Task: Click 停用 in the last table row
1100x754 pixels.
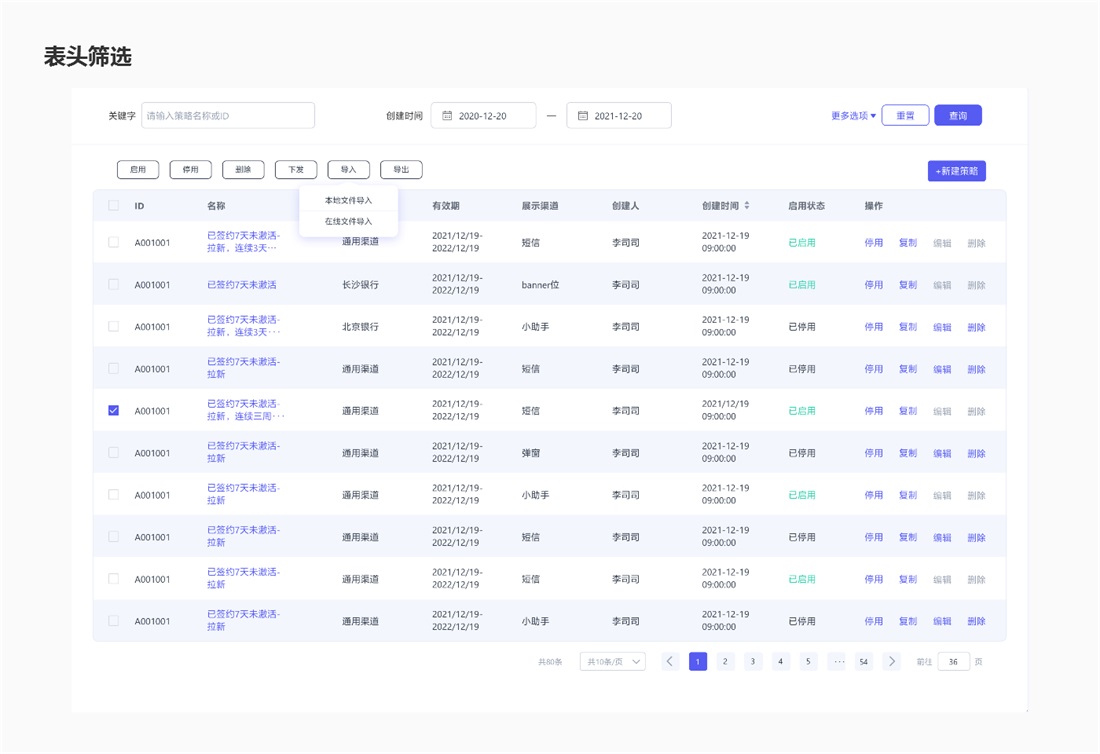Action: [x=873, y=621]
